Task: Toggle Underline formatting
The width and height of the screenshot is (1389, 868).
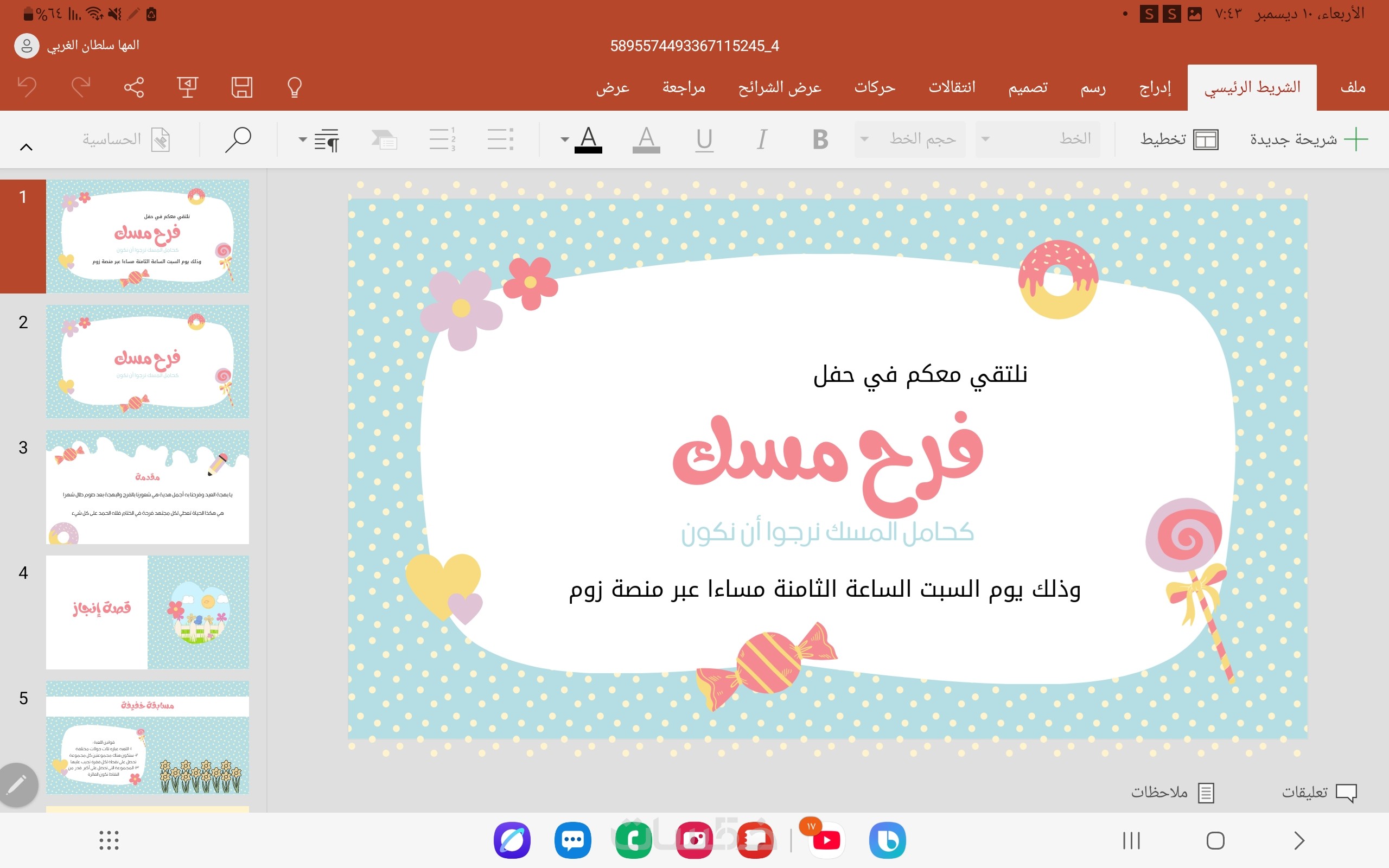Action: click(704, 139)
